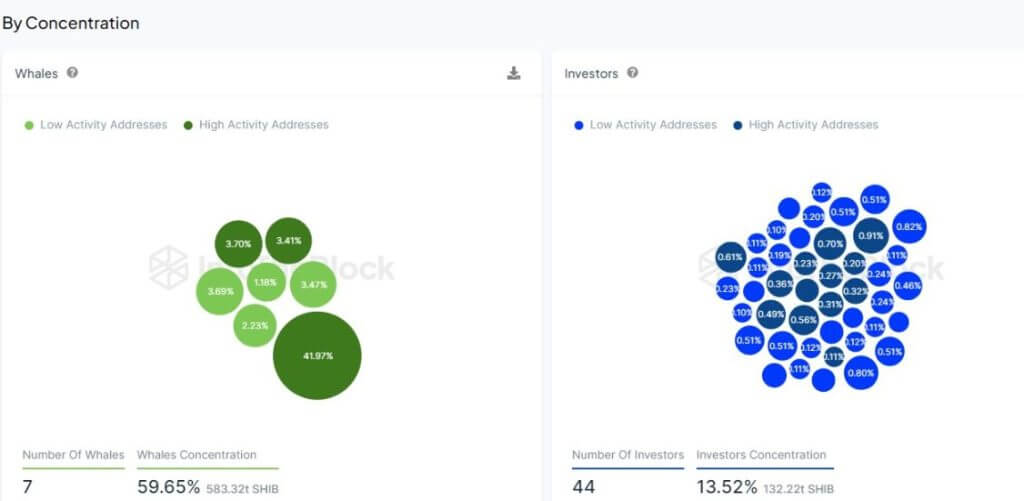This screenshot has height=501, width=1024.
Task: Download the Whales chart data
Action: click(514, 73)
